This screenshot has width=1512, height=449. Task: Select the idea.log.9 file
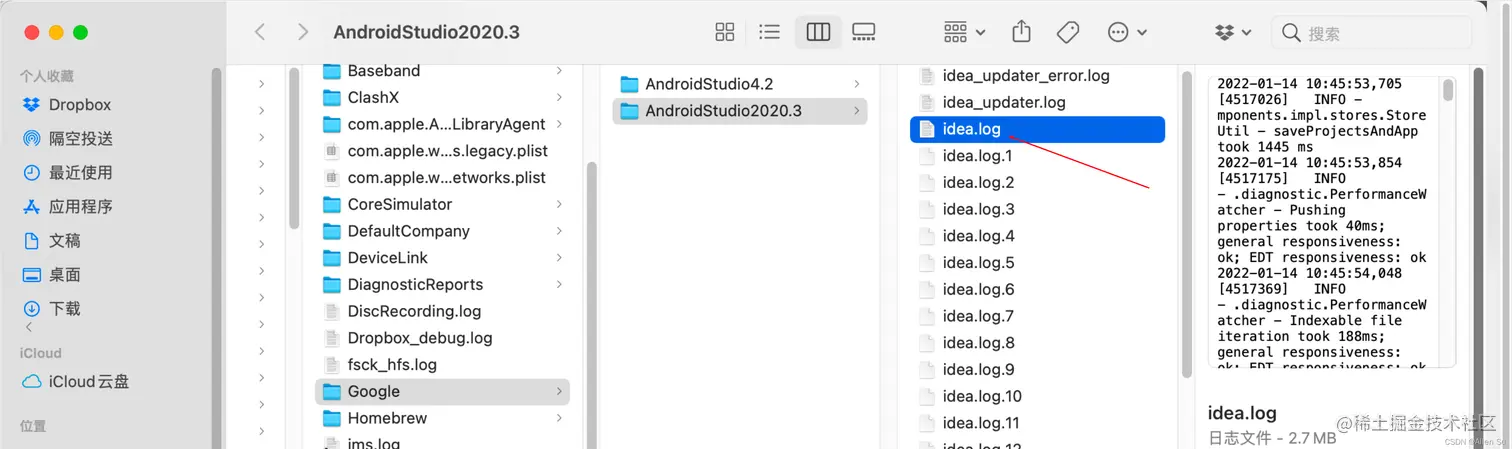pyautogui.click(x=1037, y=369)
